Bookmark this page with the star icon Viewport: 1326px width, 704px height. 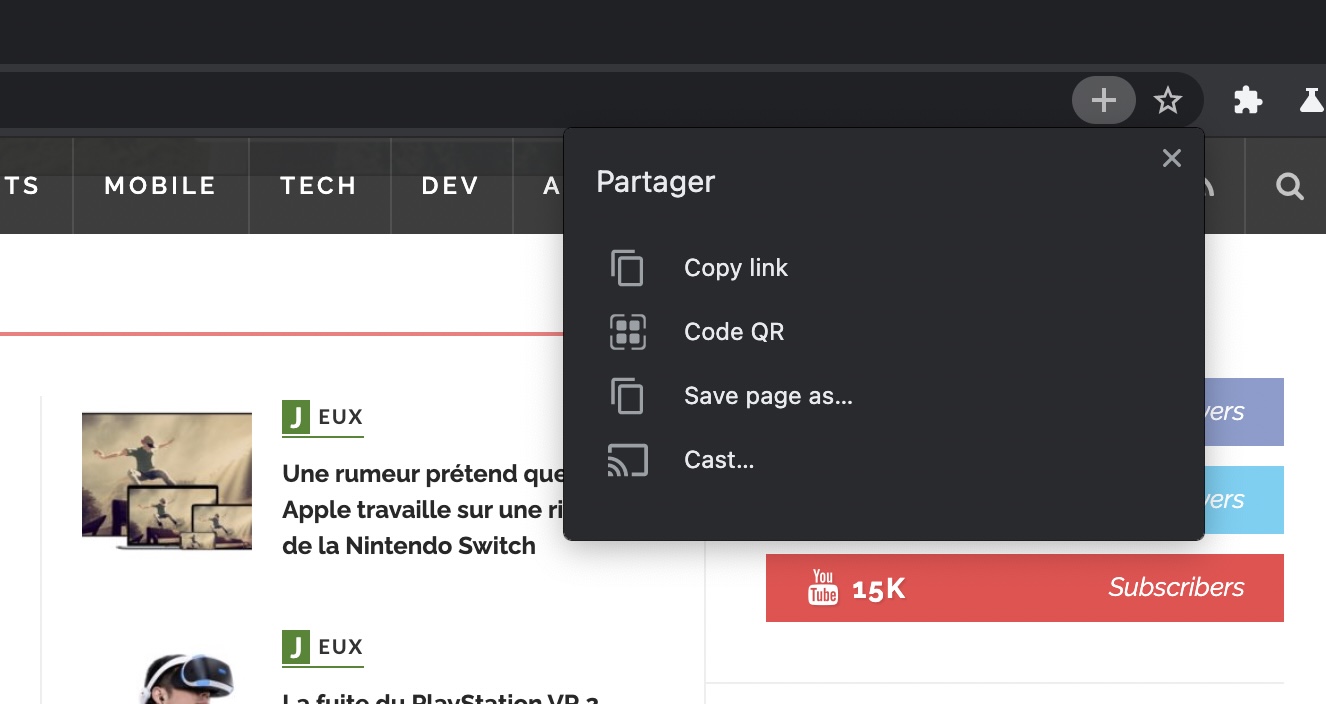pos(1167,100)
